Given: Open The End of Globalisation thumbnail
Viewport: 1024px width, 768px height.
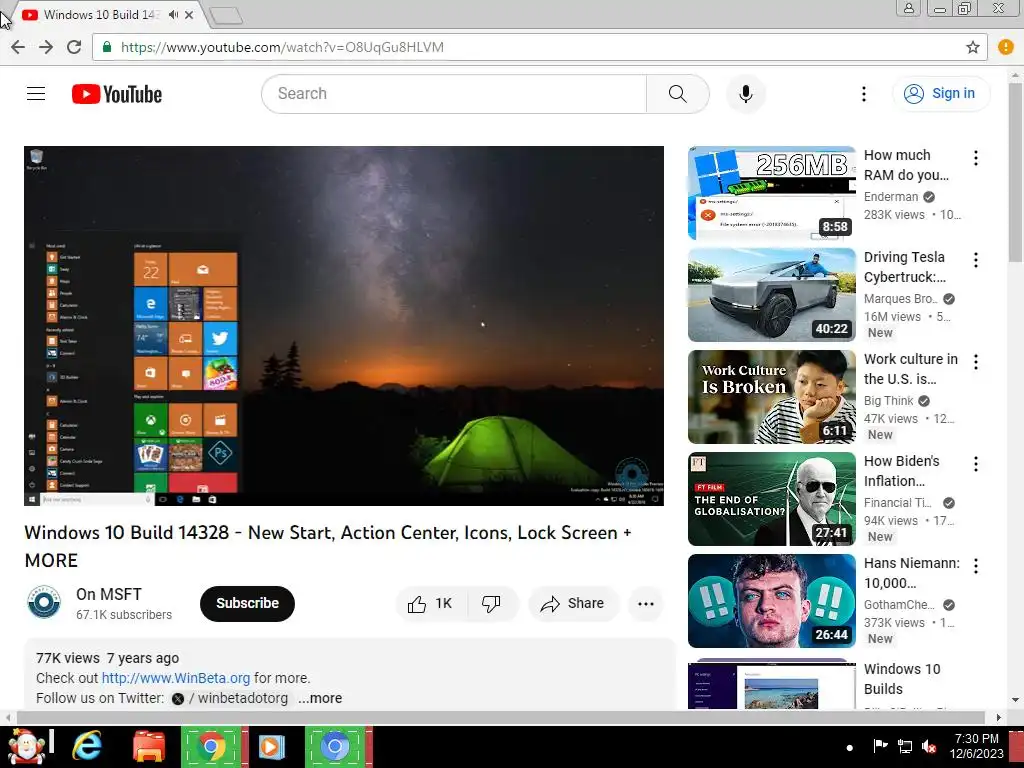Looking at the screenshot, I should coord(771,499).
